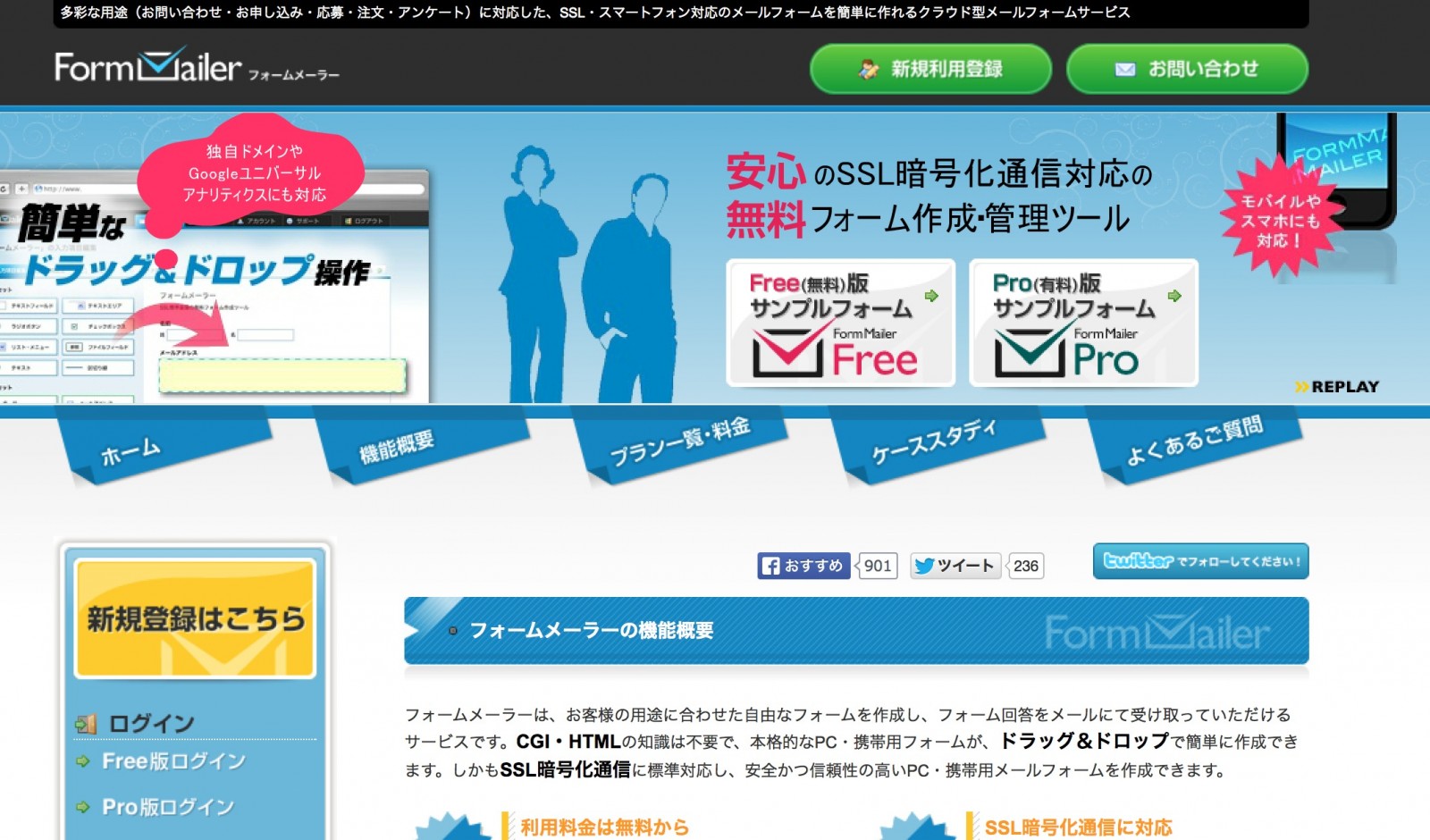
Task: Click the Facebook count 901
Action: (x=877, y=566)
